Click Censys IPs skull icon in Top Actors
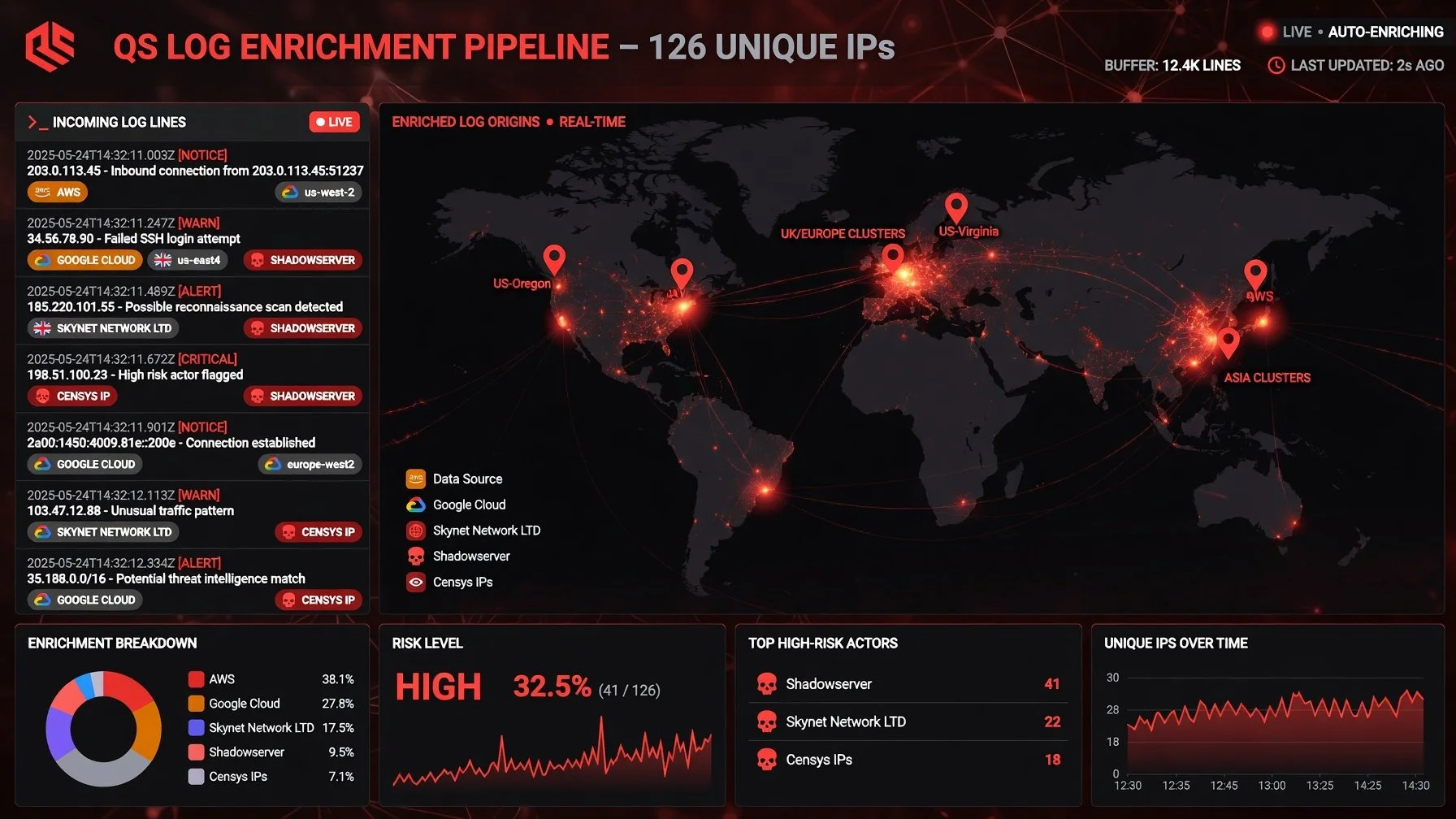 tap(766, 760)
